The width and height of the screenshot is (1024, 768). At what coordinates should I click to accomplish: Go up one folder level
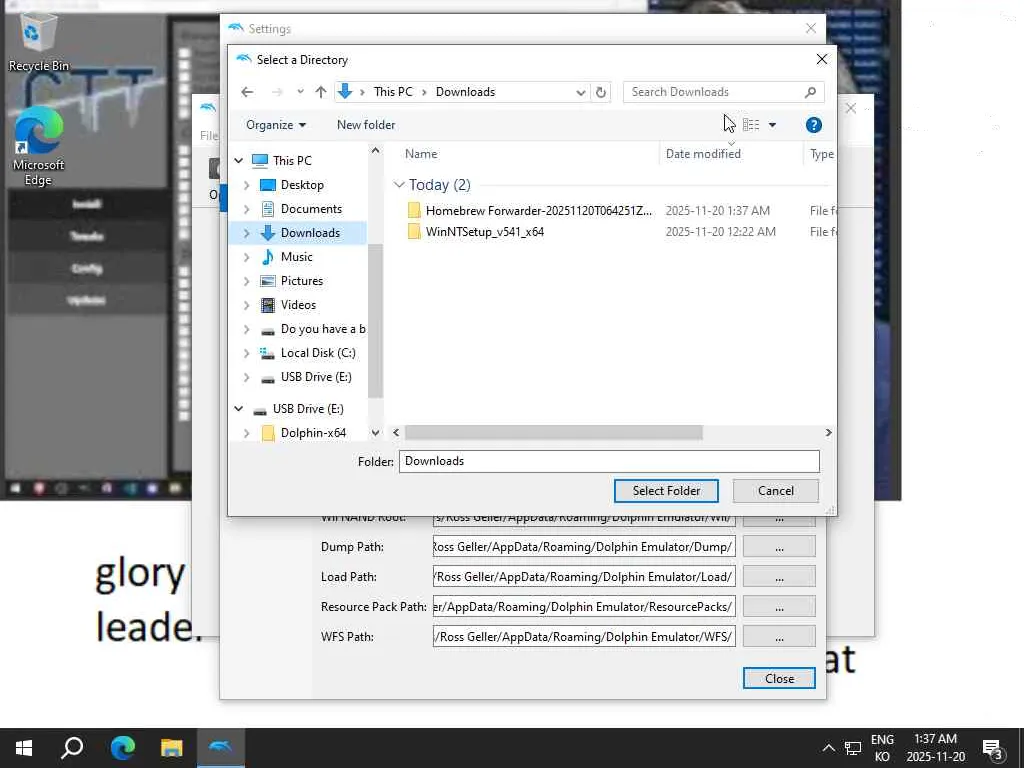coord(321,92)
